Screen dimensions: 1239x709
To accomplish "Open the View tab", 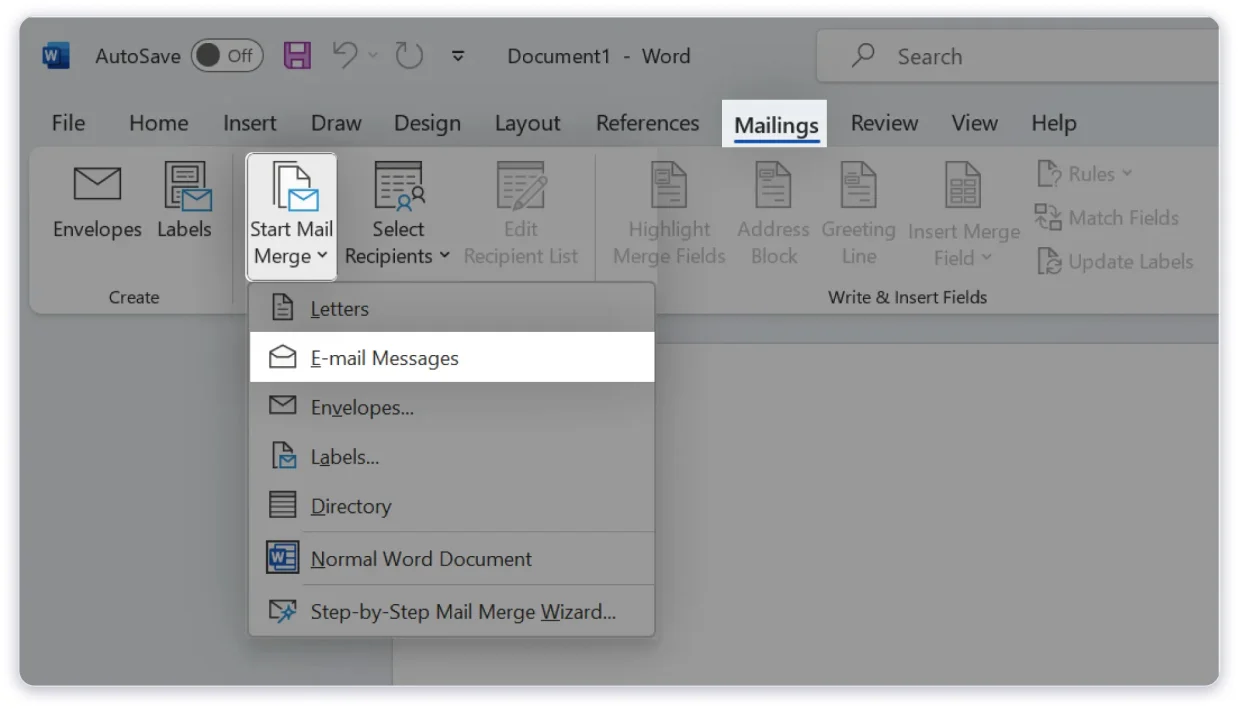I will pyautogui.click(x=974, y=123).
